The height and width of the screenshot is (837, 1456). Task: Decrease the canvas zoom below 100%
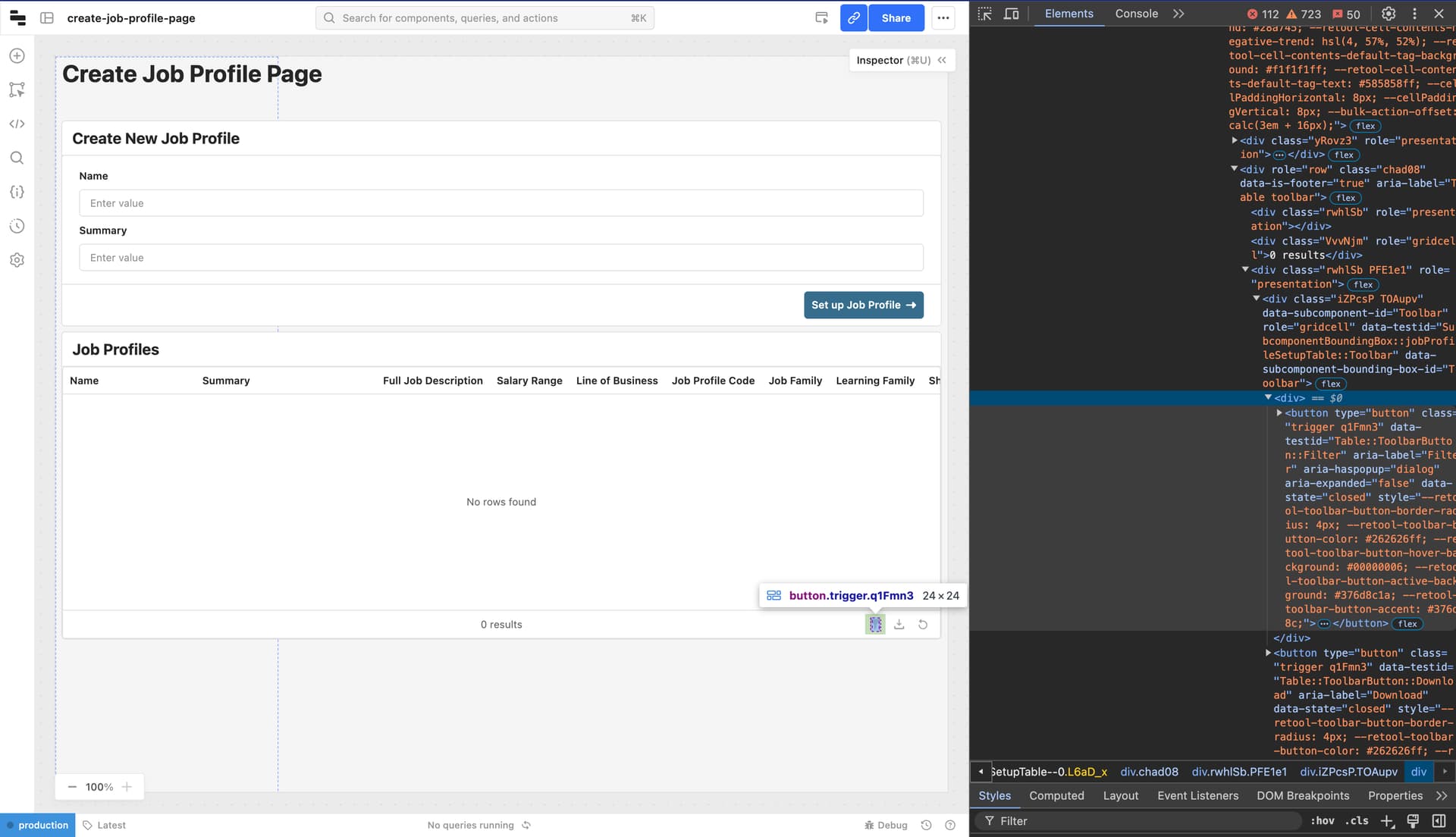(x=72, y=787)
